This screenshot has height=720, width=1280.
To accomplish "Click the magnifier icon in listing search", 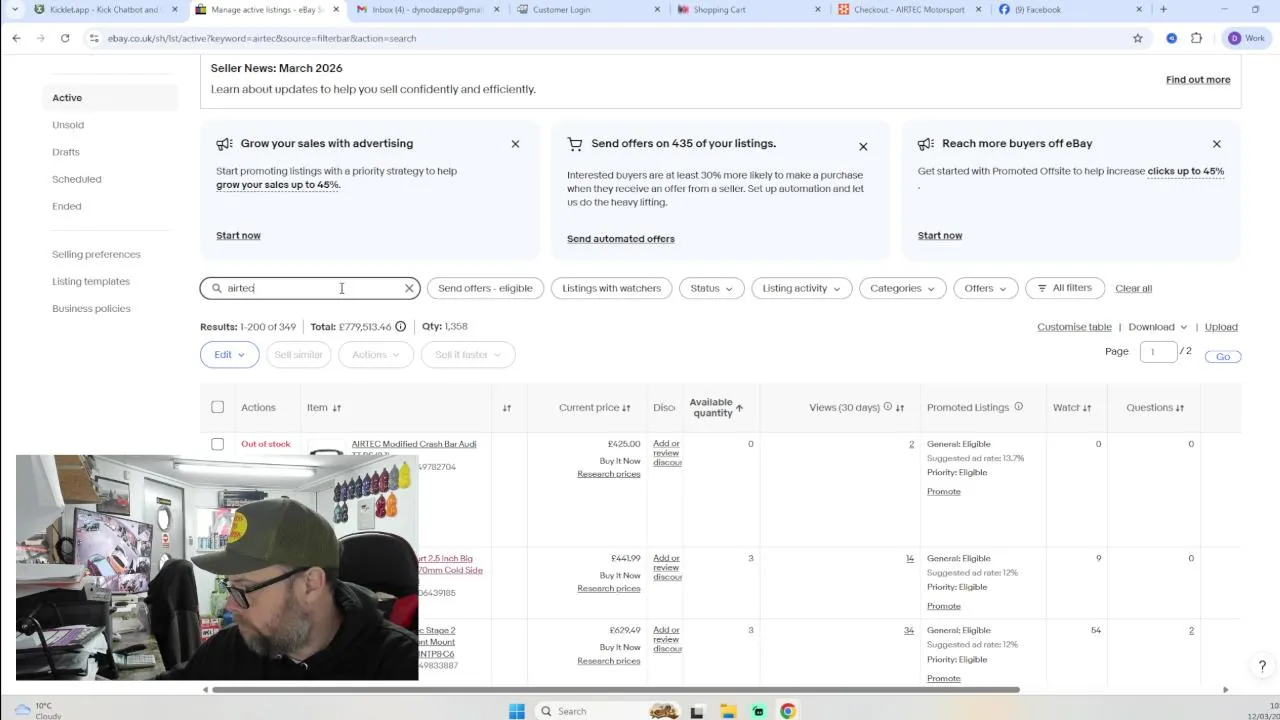I will click(x=216, y=288).
